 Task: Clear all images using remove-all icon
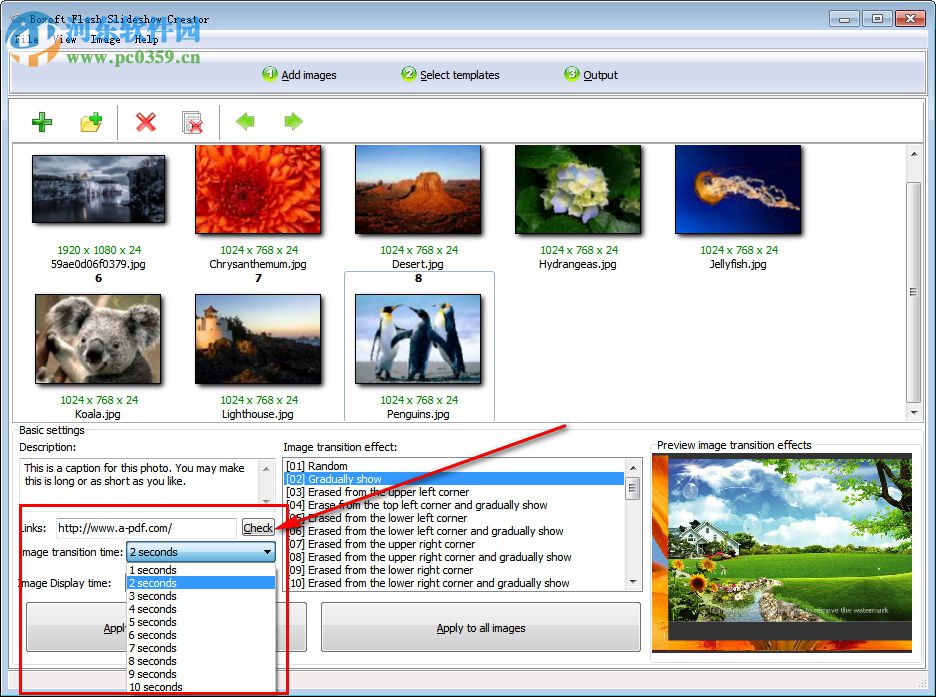193,122
